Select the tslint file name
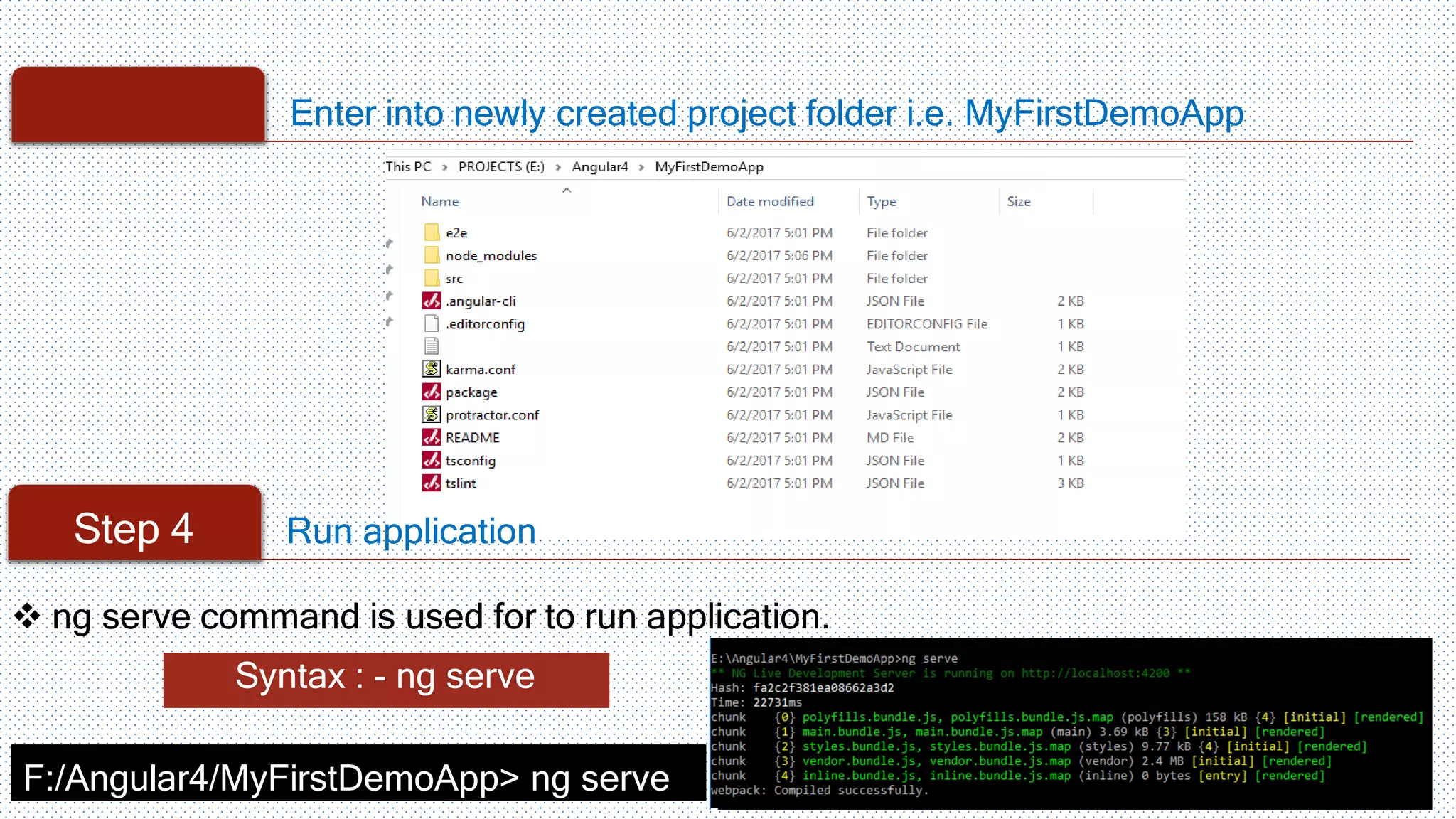Screen dimensions: 1456x819 [x=461, y=483]
